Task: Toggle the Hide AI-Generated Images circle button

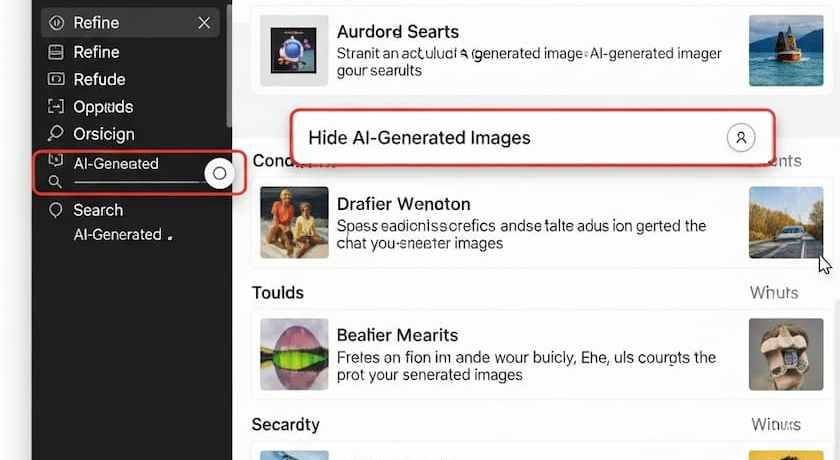Action: pos(741,138)
